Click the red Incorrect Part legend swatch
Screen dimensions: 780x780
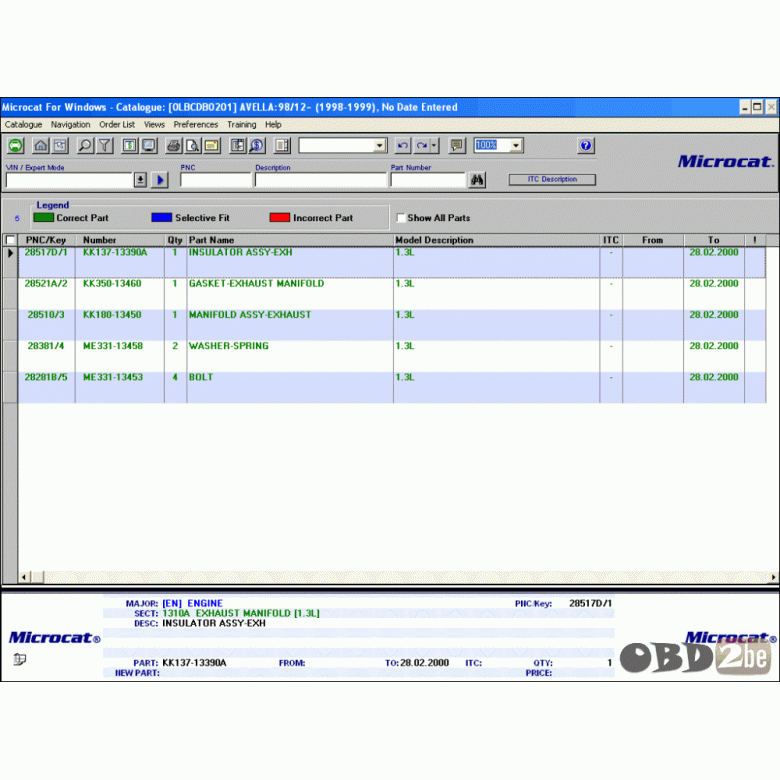(280, 218)
